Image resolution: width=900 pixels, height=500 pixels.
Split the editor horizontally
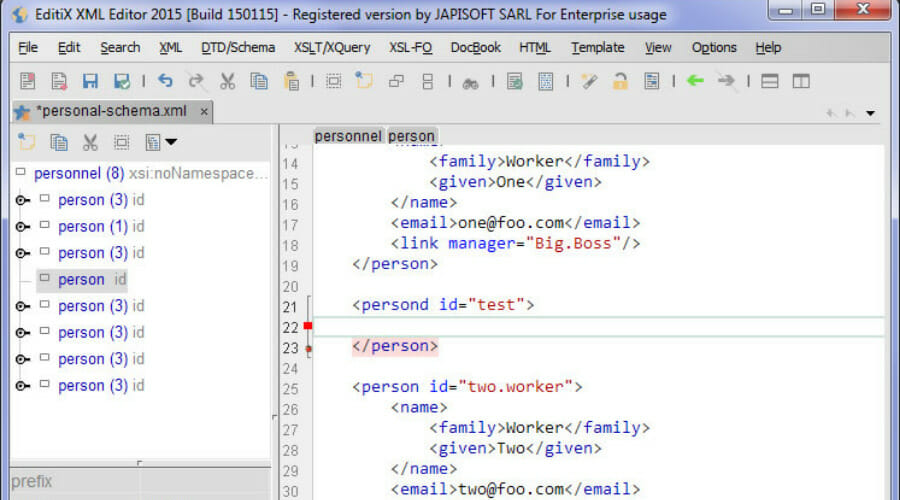[770, 81]
